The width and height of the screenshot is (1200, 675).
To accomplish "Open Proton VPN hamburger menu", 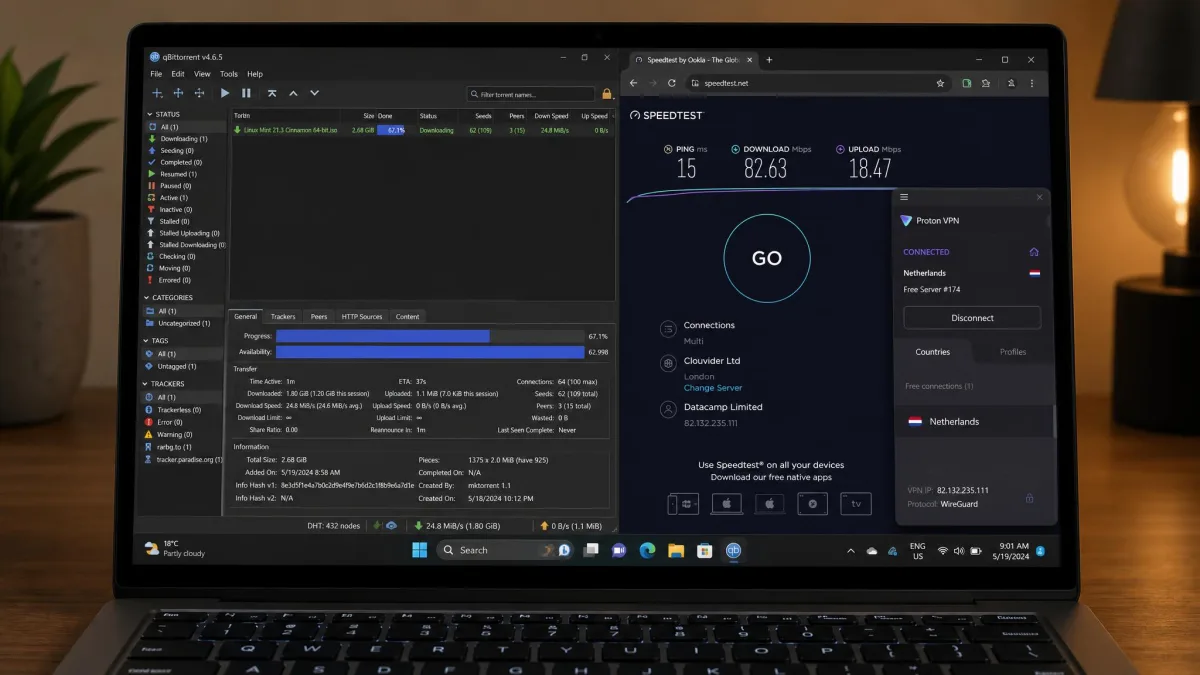I will coord(904,197).
